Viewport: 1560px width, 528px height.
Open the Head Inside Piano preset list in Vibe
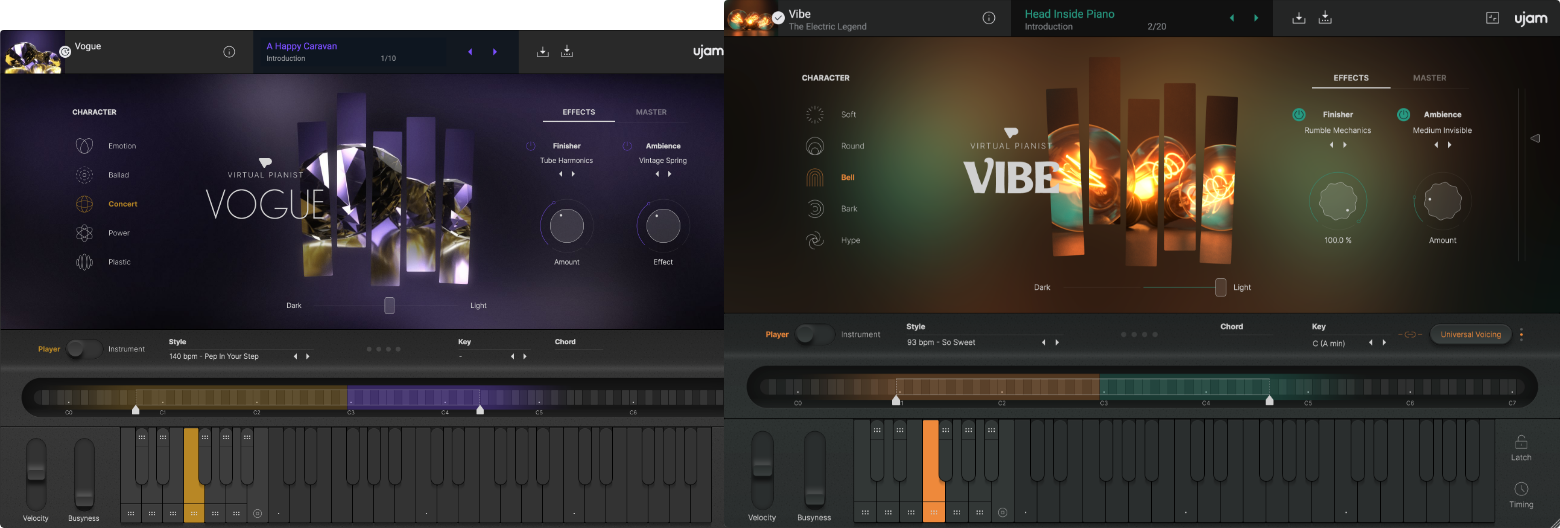click(x=1069, y=14)
